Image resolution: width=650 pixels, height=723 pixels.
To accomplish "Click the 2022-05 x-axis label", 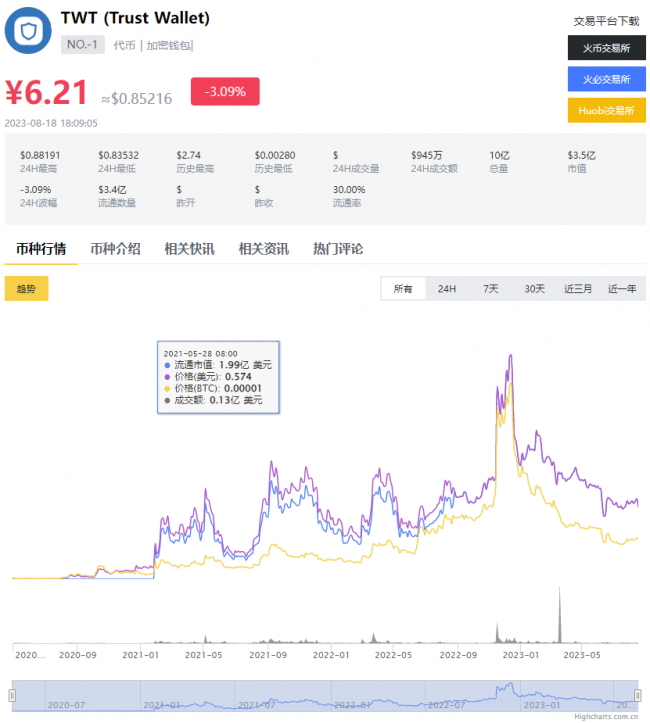I will [393, 655].
